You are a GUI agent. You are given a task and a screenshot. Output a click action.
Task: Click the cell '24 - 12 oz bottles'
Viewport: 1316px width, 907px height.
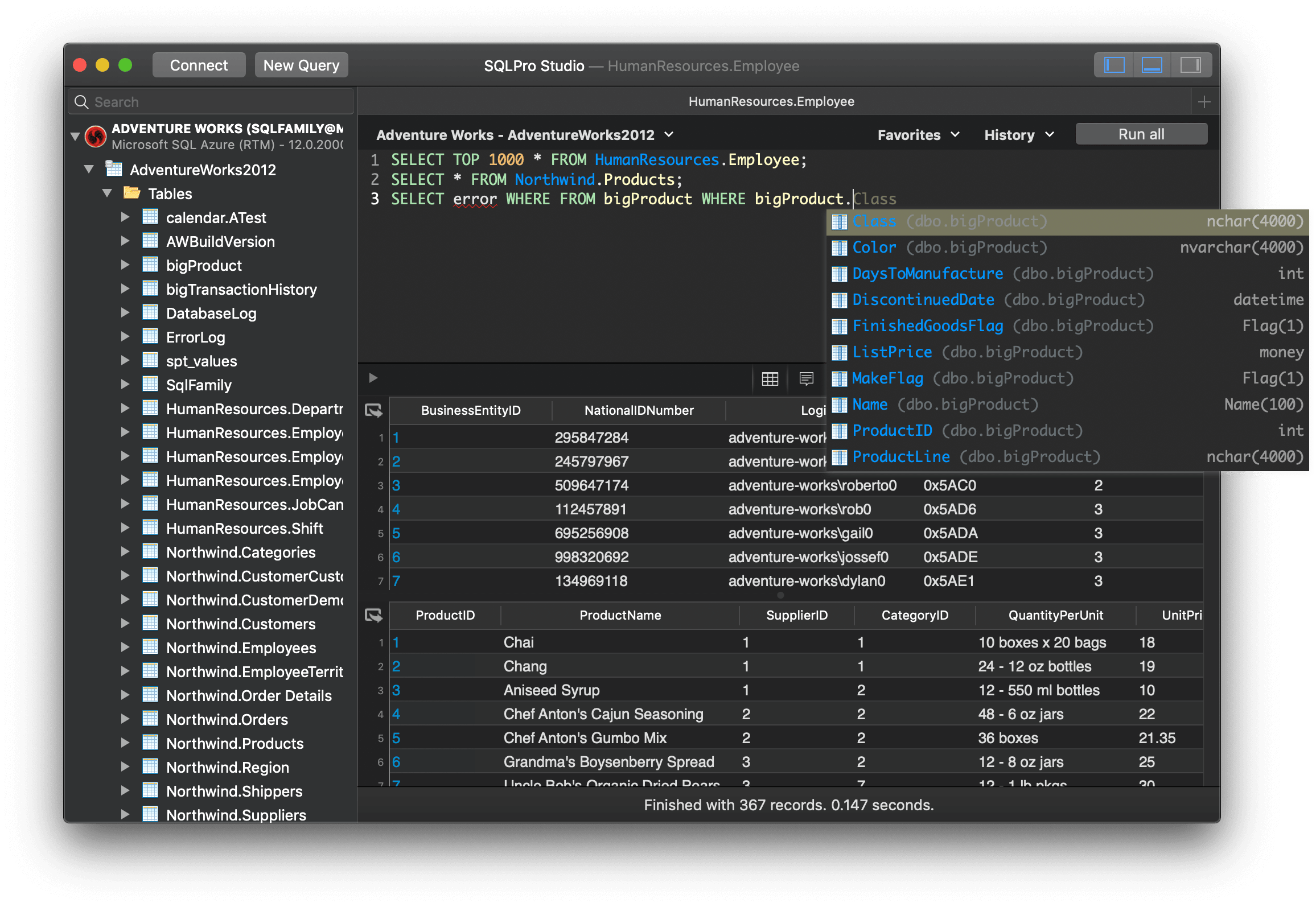pyautogui.click(x=1034, y=666)
